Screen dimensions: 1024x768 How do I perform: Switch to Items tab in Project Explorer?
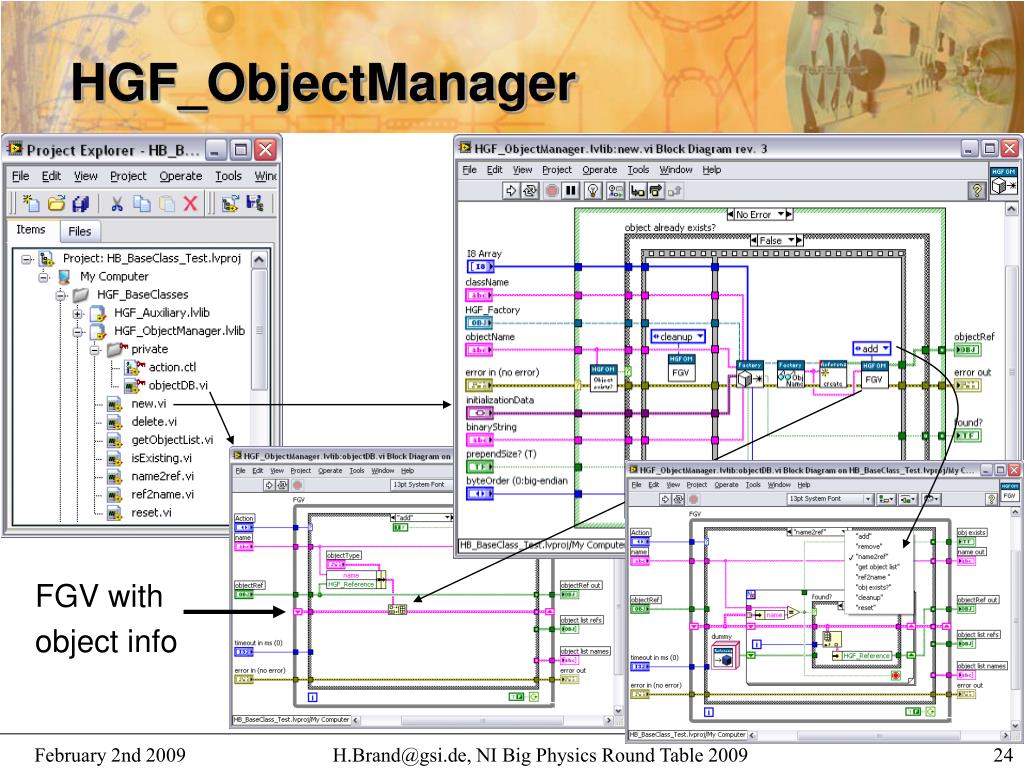(x=31, y=230)
